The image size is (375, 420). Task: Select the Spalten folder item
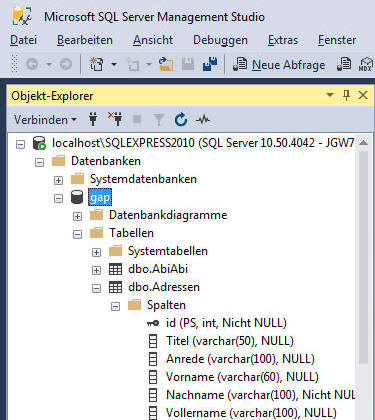[x=166, y=305]
